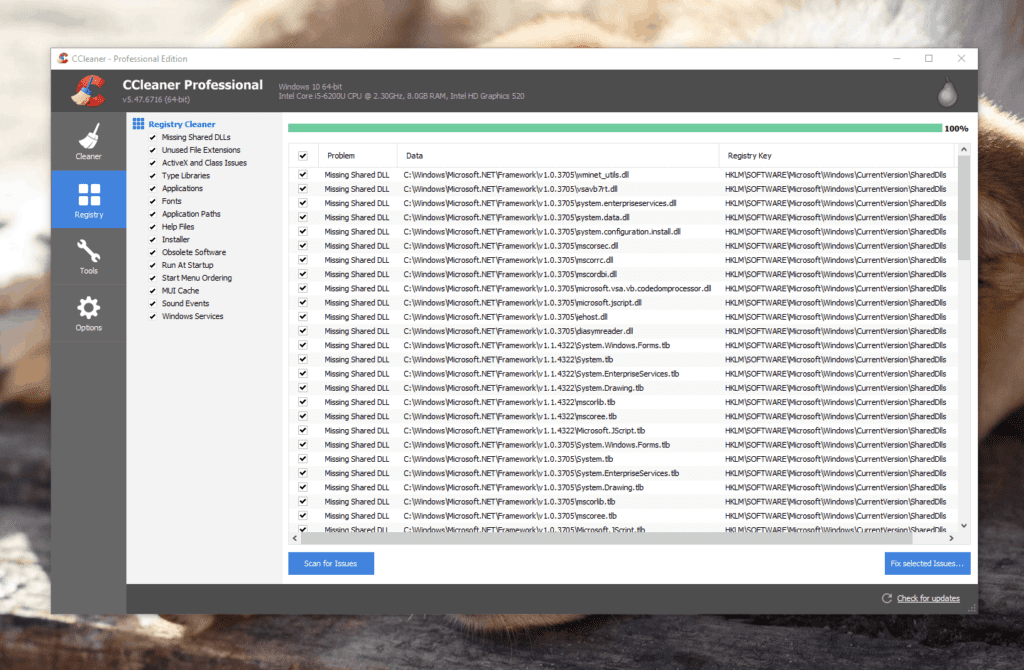This screenshot has height=670, width=1024.
Task: Minimize the CCleaner window
Action: coord(897,59)
